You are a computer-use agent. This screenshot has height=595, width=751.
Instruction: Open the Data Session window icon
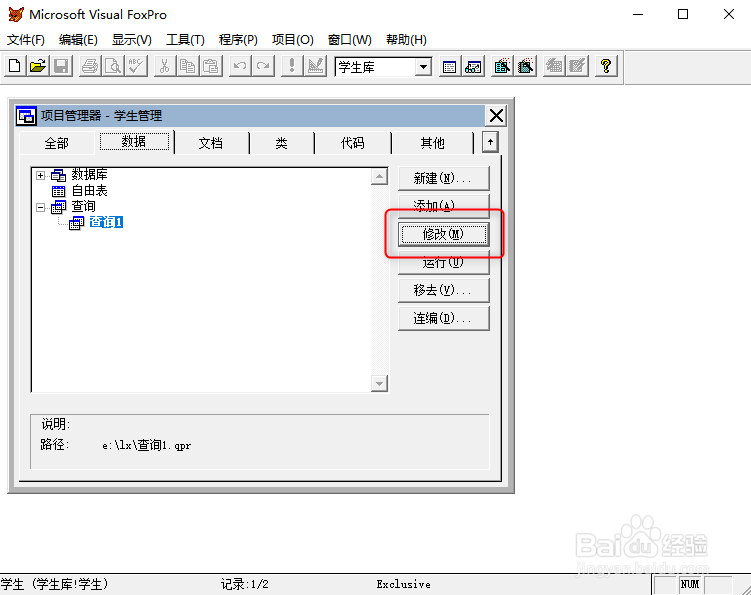[x=473, y=66]
